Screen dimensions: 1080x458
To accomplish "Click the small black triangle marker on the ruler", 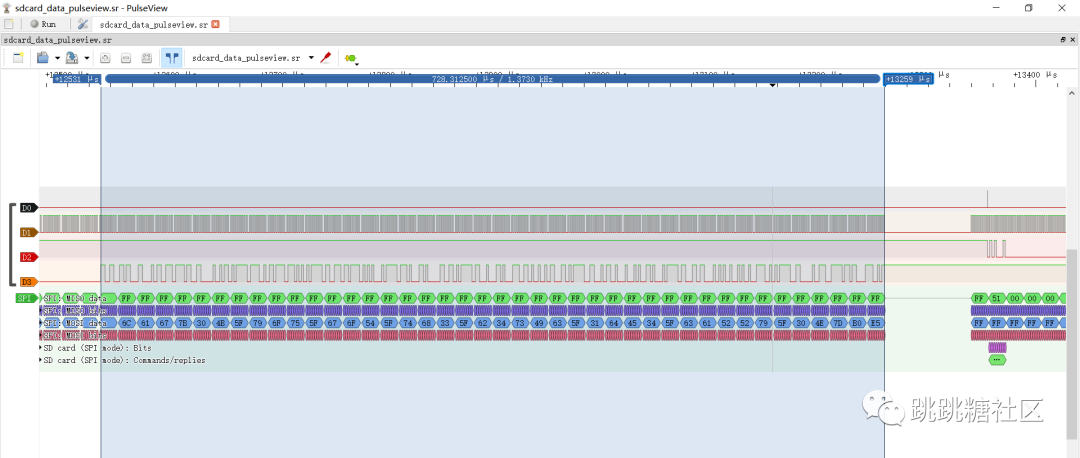I will [x=773, y=85].
